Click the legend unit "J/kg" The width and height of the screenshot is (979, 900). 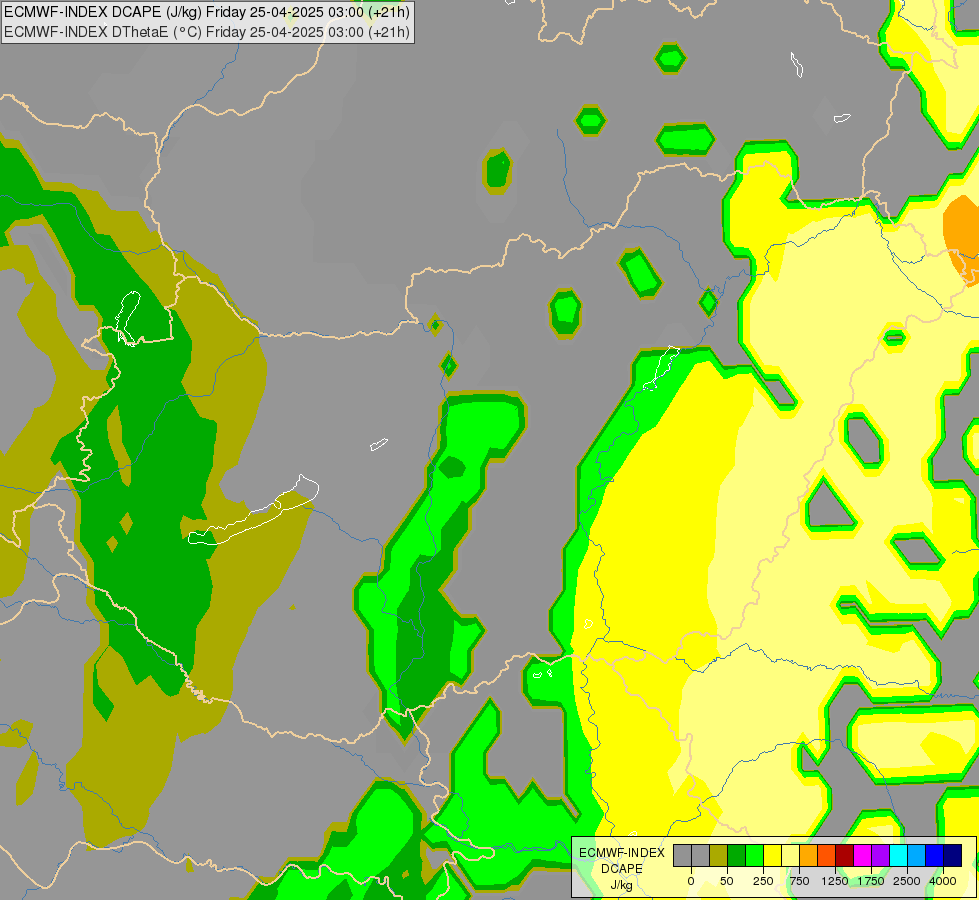[622, 886]
